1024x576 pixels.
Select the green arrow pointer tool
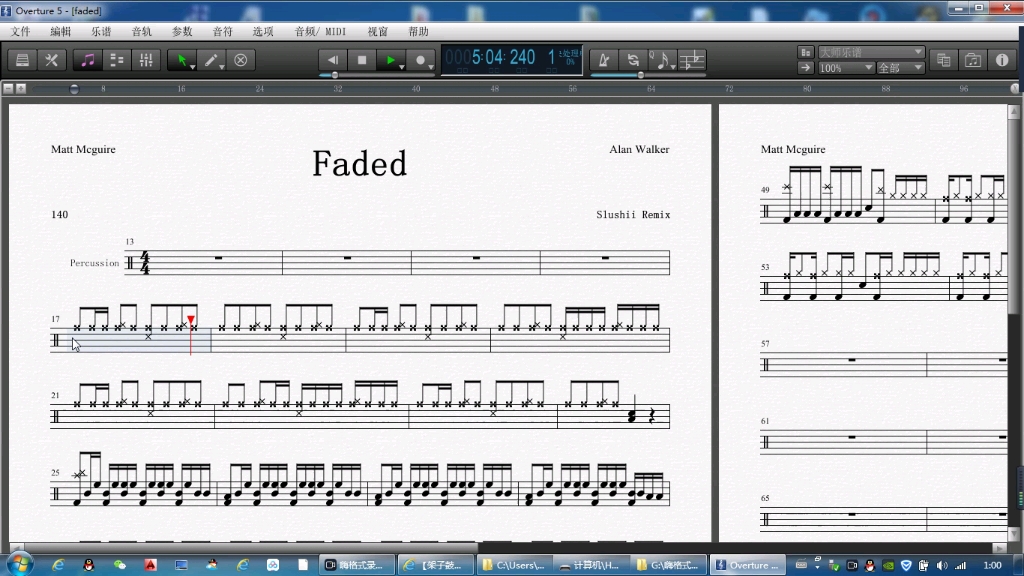pos(181,60)
